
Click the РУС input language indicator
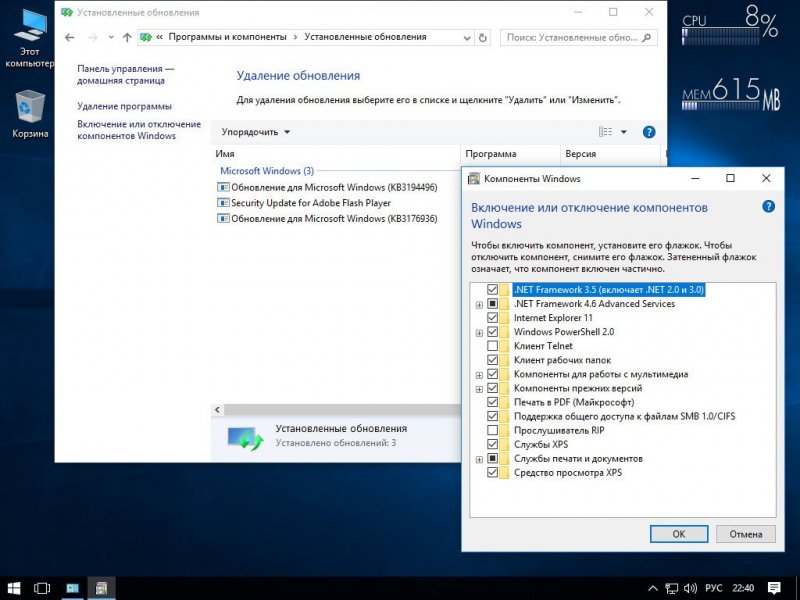[713, 588]
